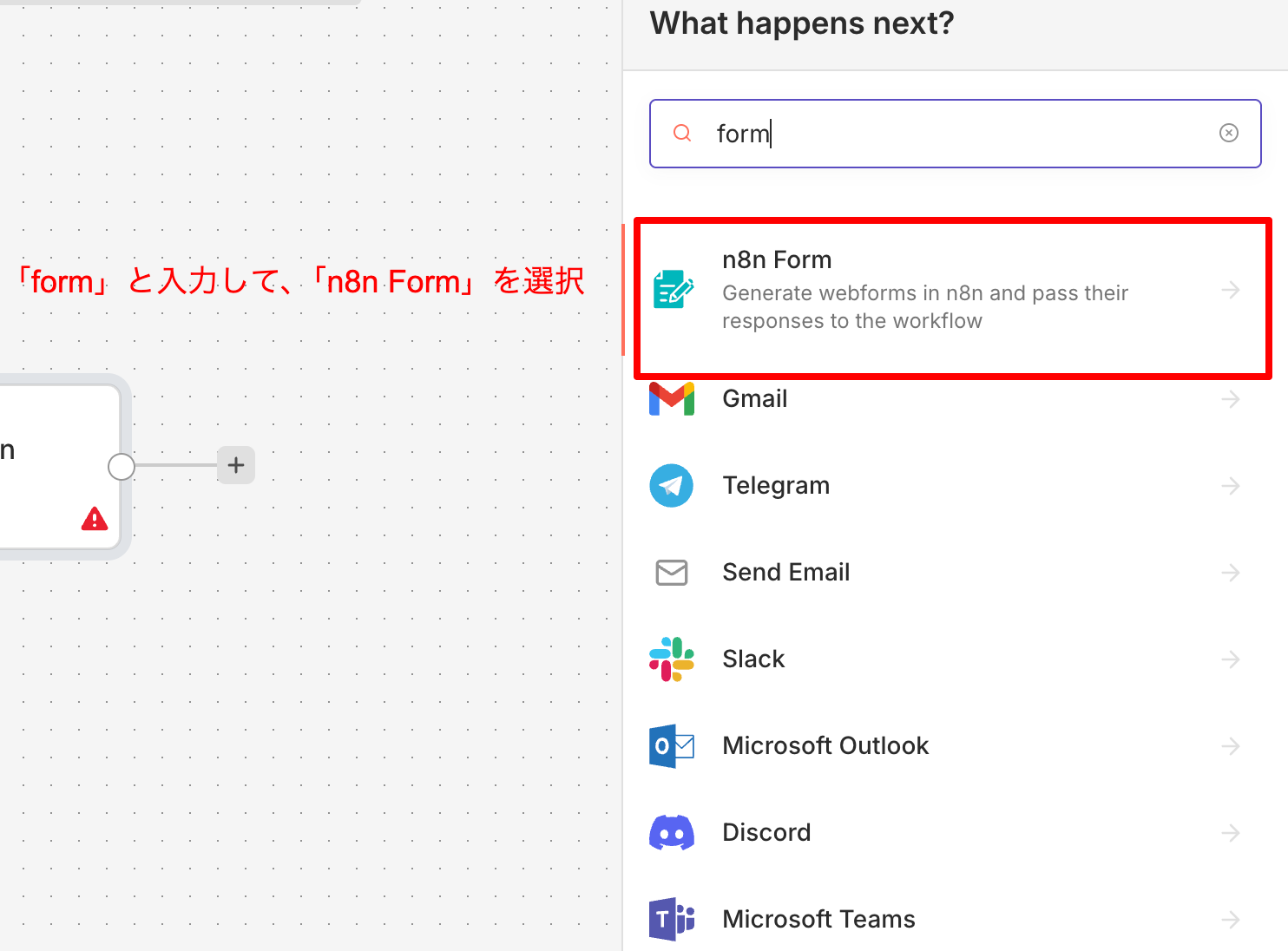Select the Discord icon

671,831
